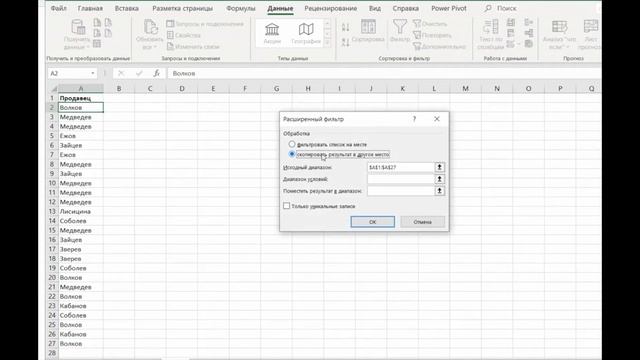Click Поместить результат в диапазон field

click(x=400, y=191)
